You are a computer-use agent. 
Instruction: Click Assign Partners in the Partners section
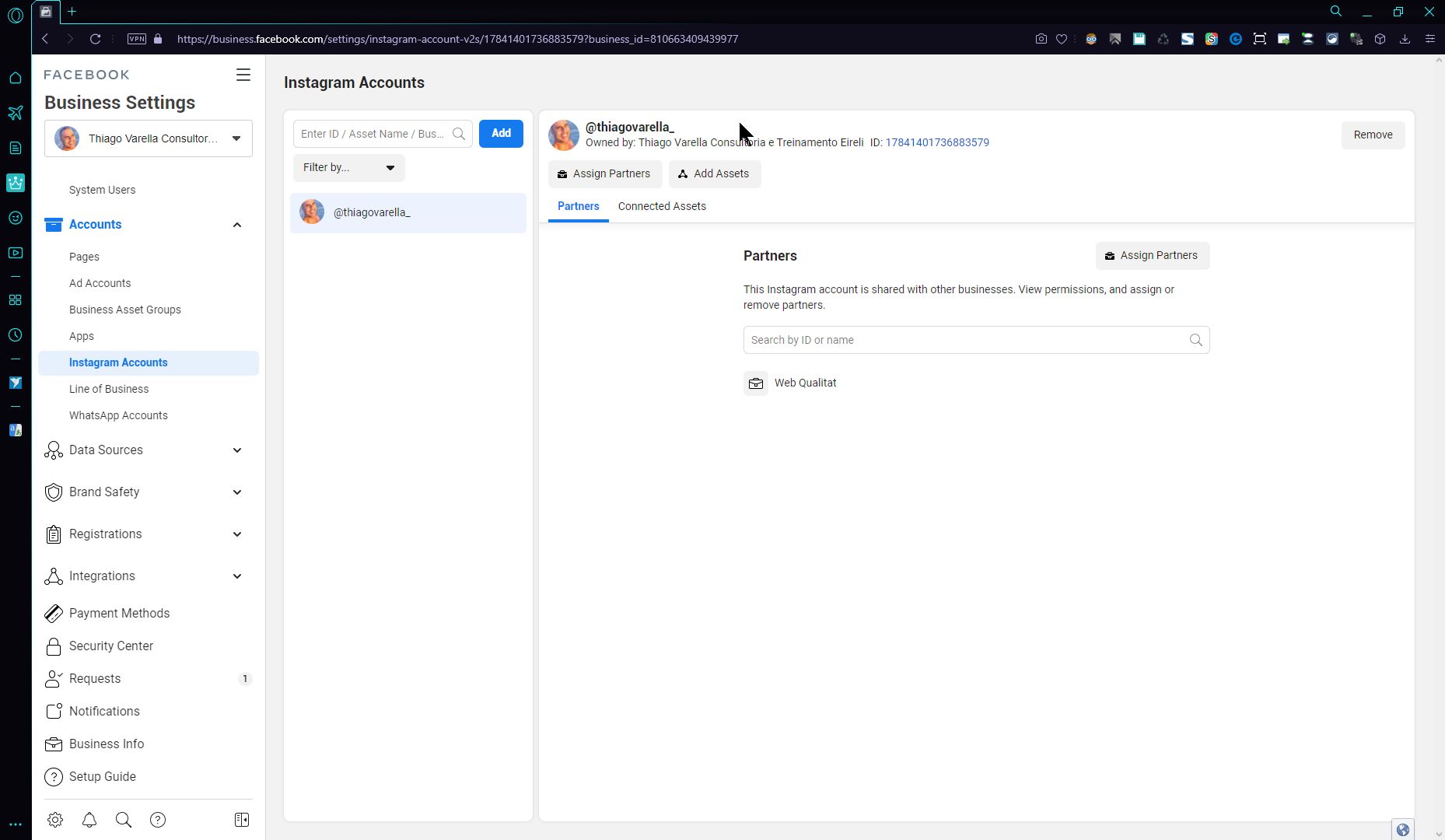coord(1153,256)
